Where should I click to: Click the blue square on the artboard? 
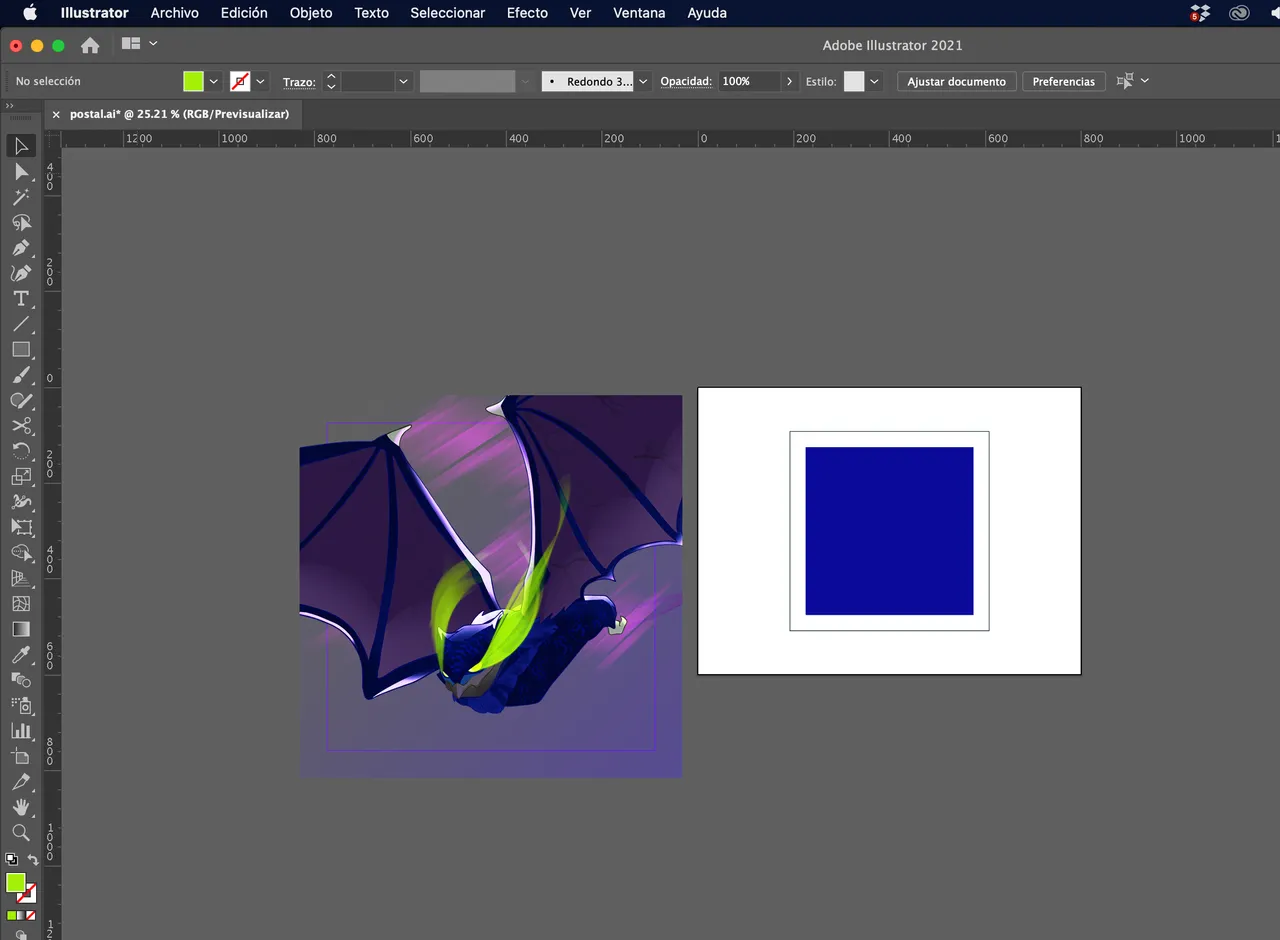[x=889, y=531]
